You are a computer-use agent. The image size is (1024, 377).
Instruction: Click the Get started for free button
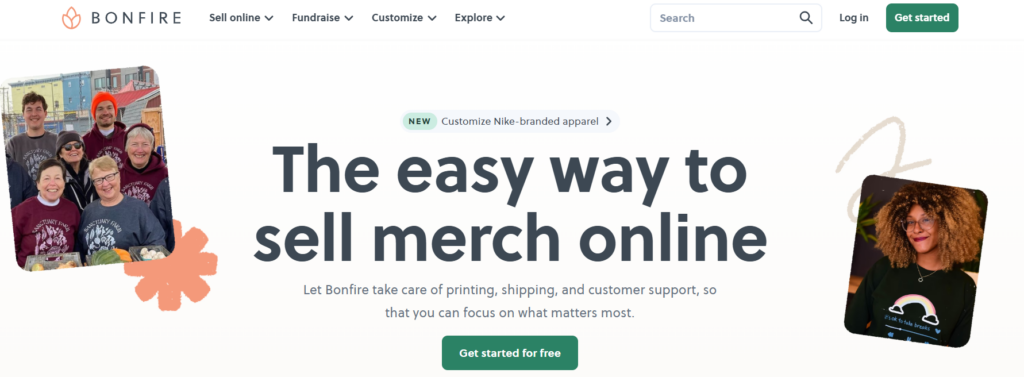[x=510, y=353]
